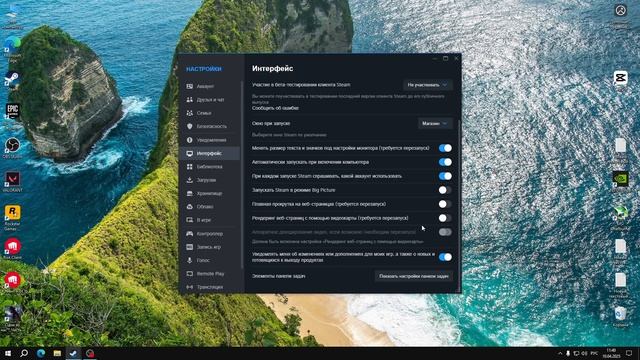This screenshot has height=360, width=640.
Task: Select the highlighted Интерфейс section
Action: (210, 153)
